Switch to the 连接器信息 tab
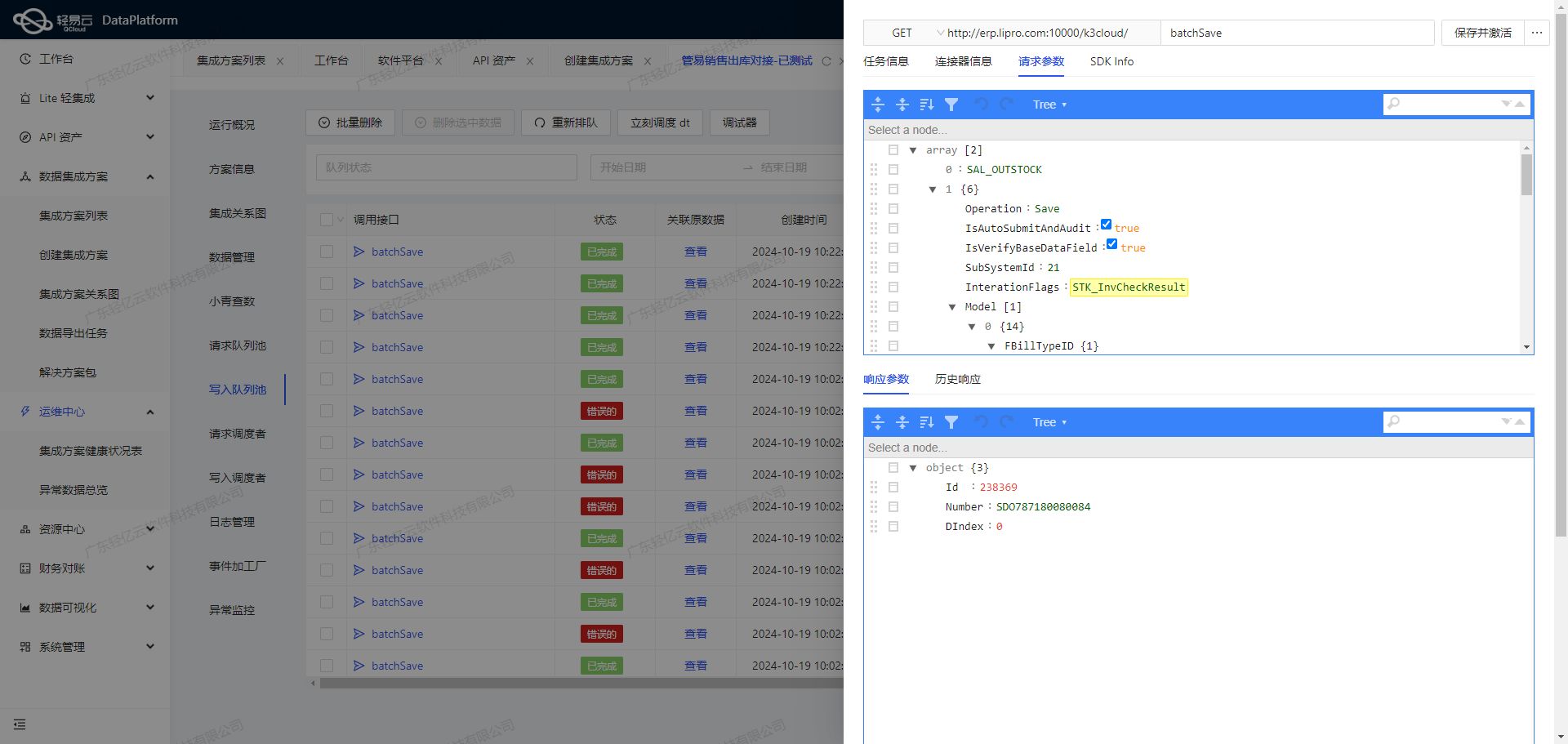Screen dimensions: 1568x744 coord(964,61)
